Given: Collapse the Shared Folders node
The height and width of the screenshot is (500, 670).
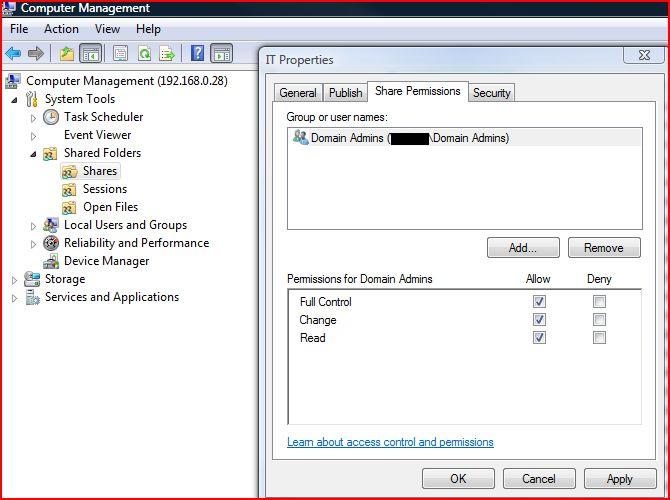Looking at the screenshot, I should coord(33,154).
